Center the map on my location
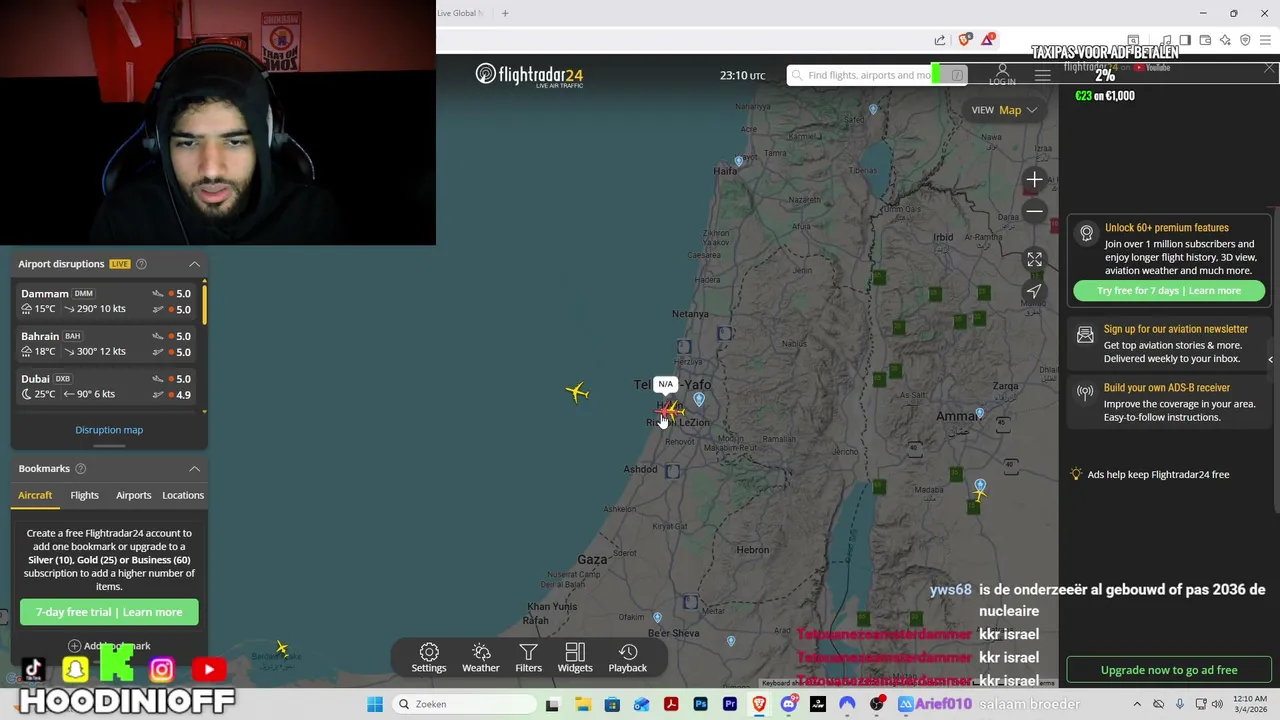Image resolution: width=1280 pixels, height=720 pixels. (x=1034, y=291)
